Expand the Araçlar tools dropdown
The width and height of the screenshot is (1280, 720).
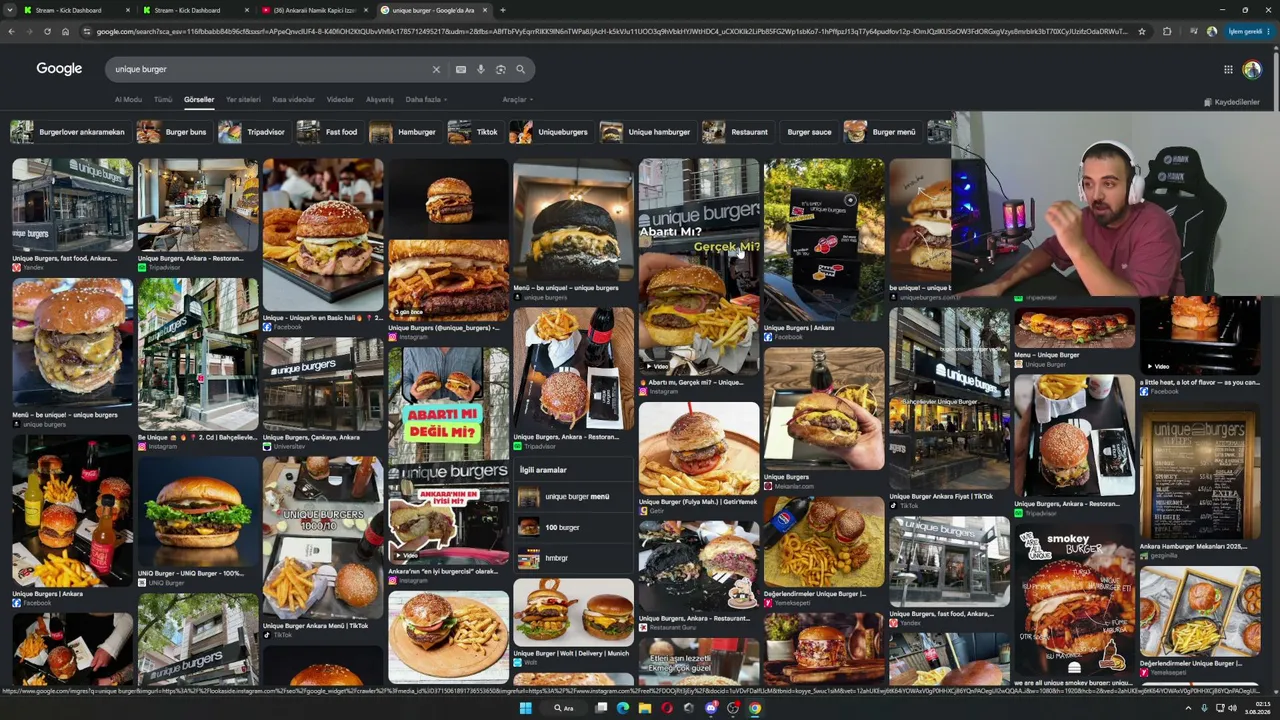point(518,100)
